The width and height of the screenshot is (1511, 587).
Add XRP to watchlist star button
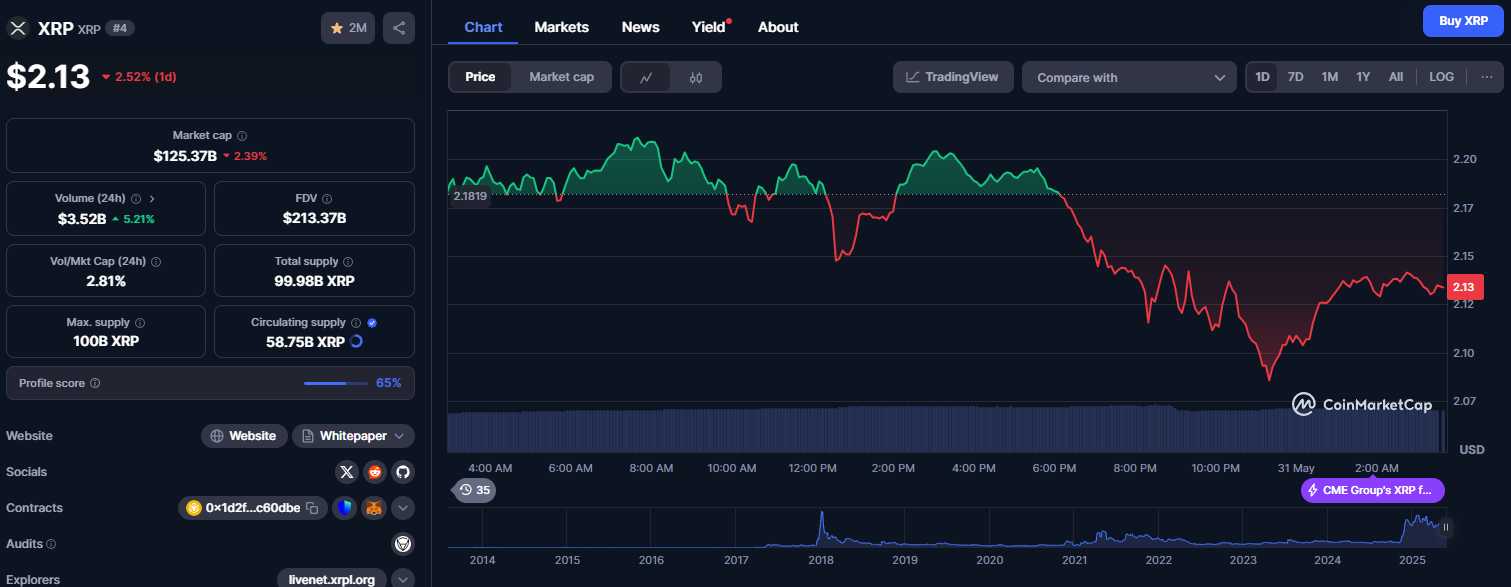pyautogui.click(x=348, y=28)
